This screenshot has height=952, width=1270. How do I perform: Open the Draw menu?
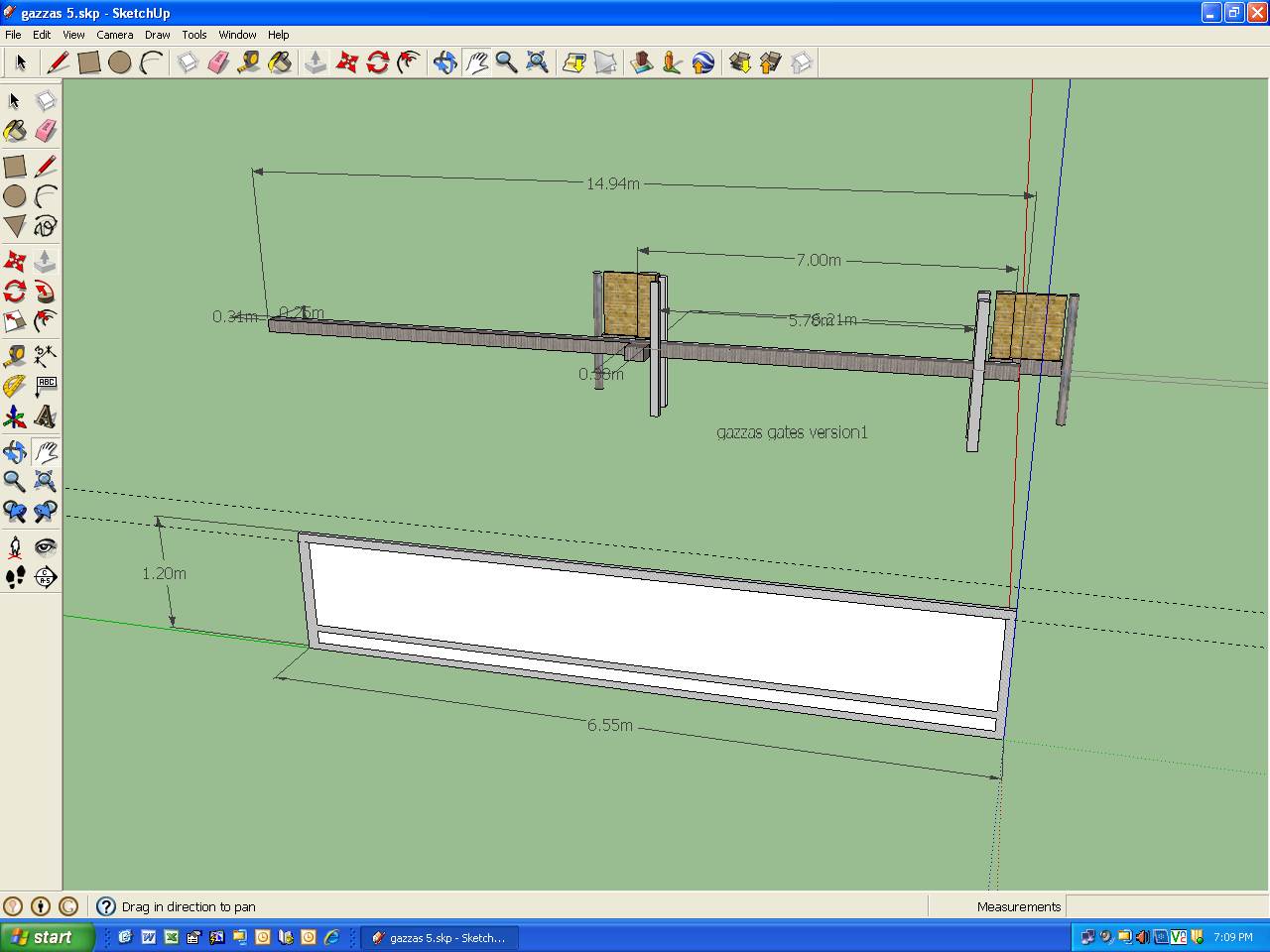(157, 35)
